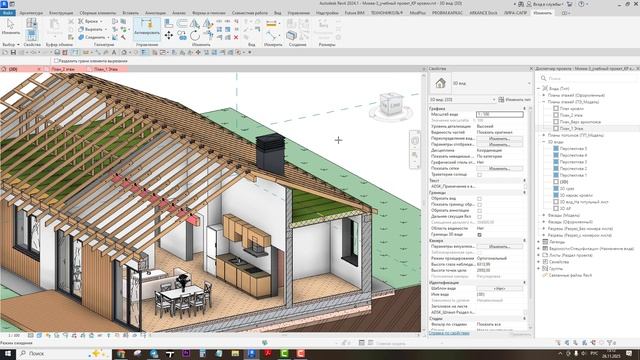Enable the Траектория солнца checkbox
Image resolution: width=640 pixels, height=360 pixels.
pos(479,175)
